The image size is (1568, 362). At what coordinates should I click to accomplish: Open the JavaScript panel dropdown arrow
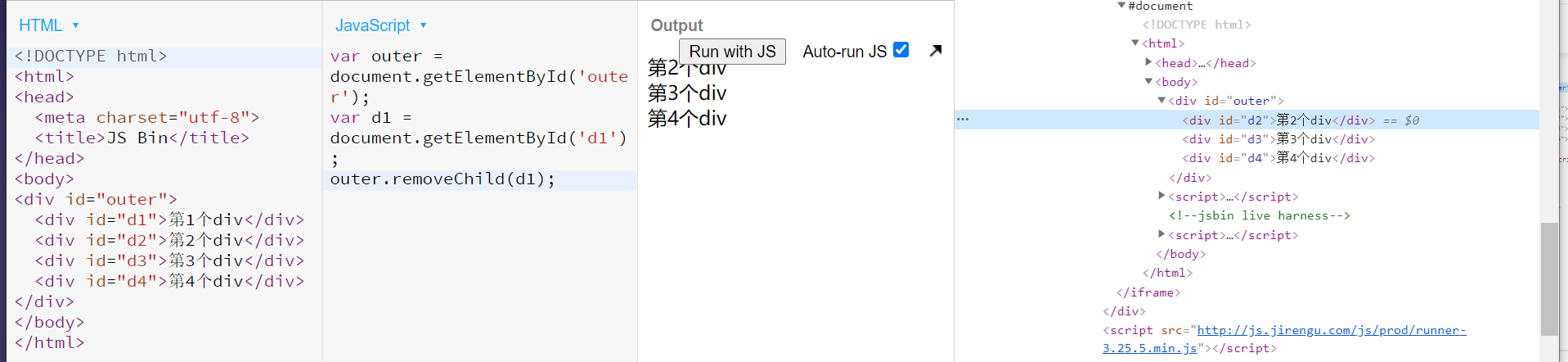(x=424, y=25)
